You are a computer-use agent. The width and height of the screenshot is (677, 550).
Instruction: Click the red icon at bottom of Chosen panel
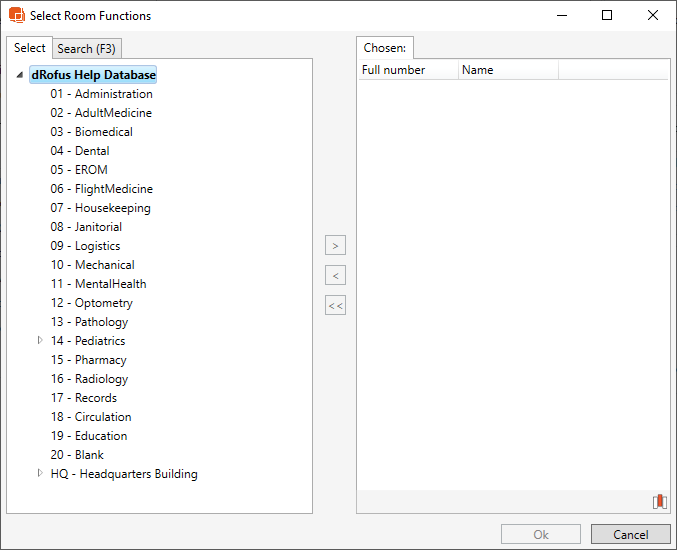[658, 502]
